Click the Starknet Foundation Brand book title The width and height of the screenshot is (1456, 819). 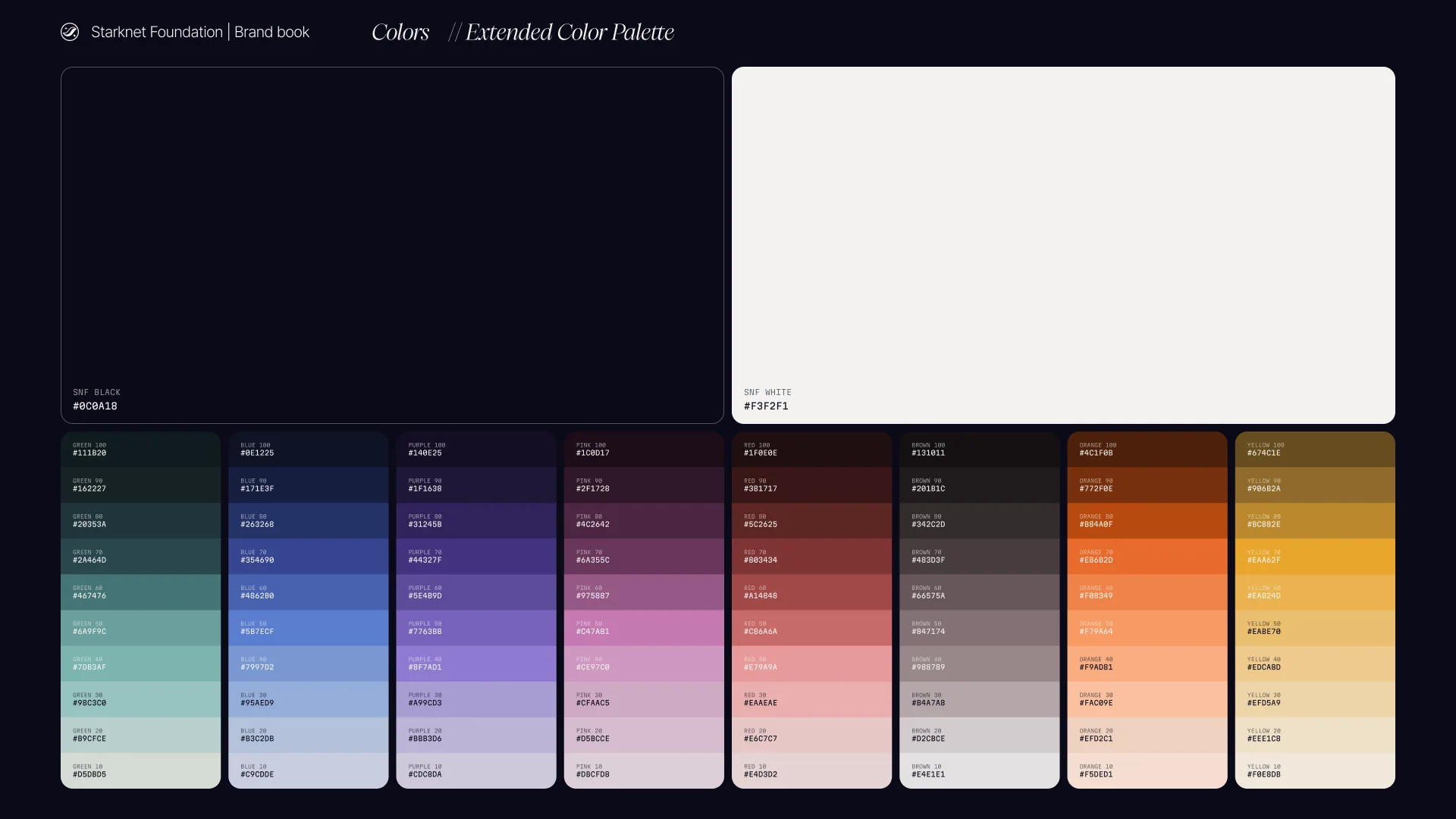[200, 32]
